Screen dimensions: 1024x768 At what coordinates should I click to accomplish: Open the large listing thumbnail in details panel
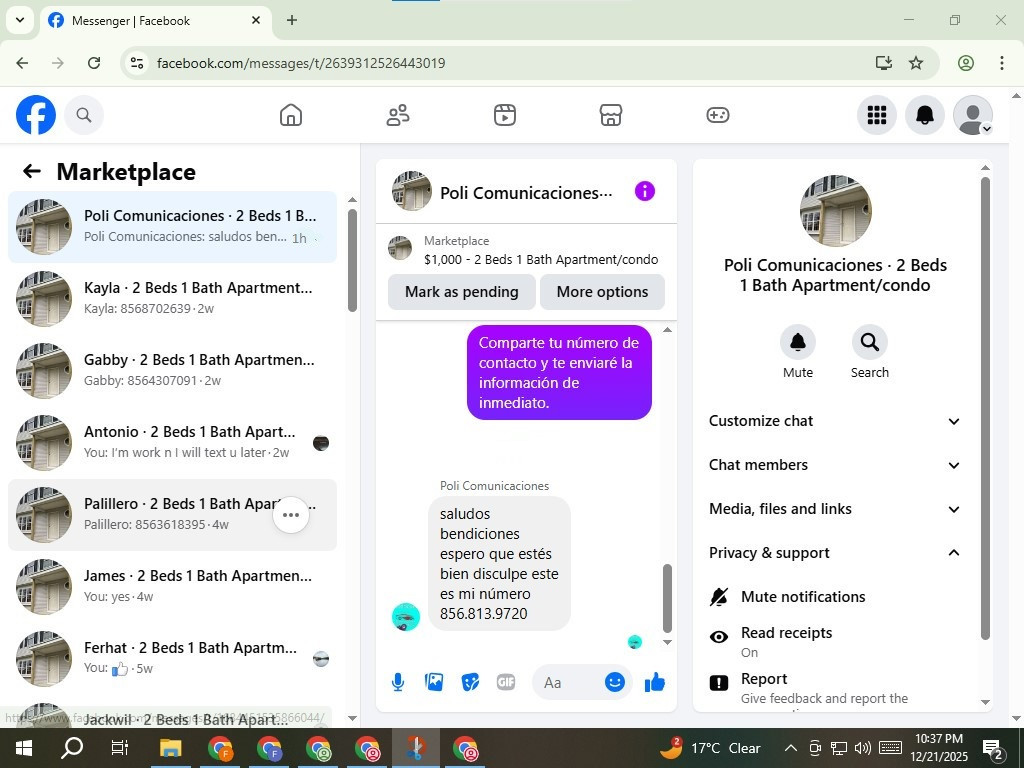[835, 210]
